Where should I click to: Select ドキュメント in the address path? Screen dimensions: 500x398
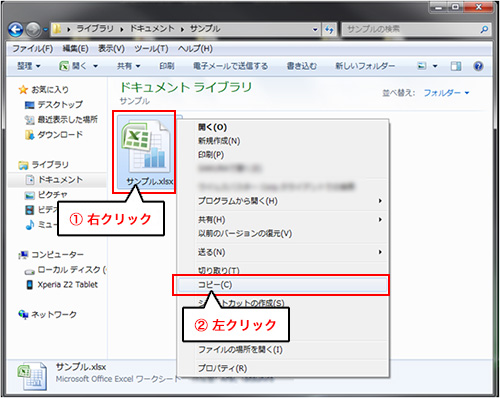[x=152, y=29]
